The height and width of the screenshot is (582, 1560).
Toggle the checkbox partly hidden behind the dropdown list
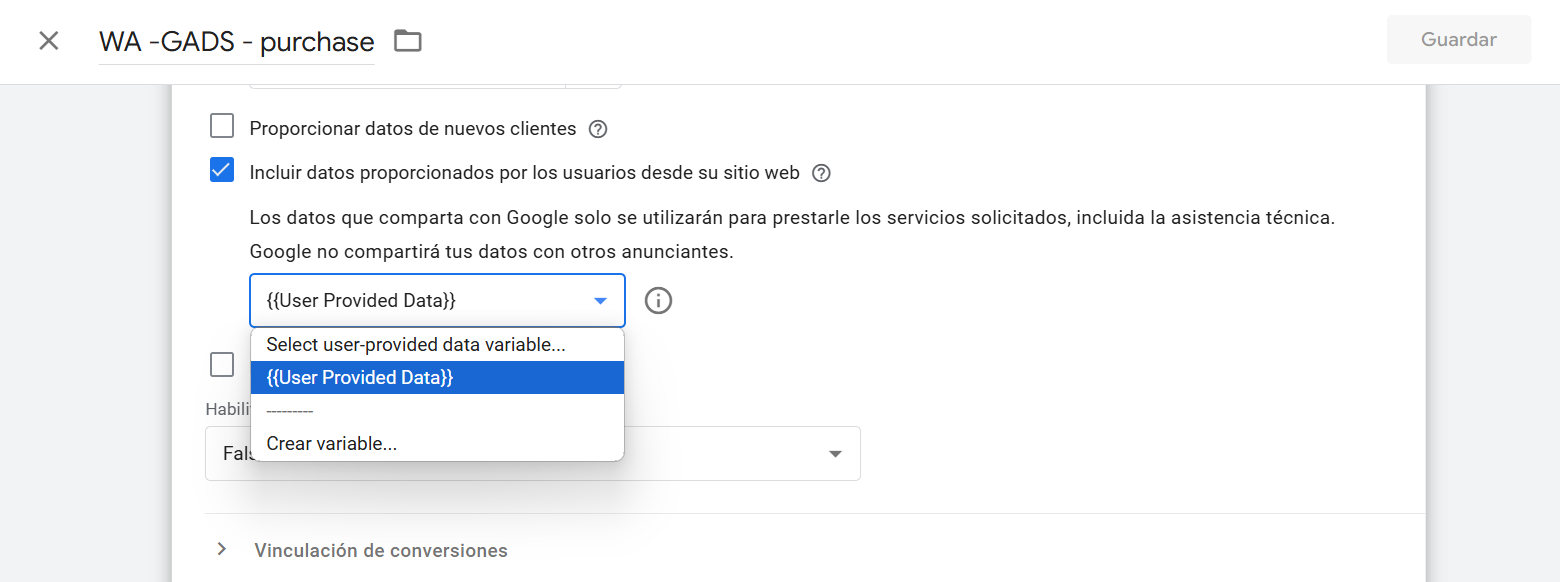(222, 365)
